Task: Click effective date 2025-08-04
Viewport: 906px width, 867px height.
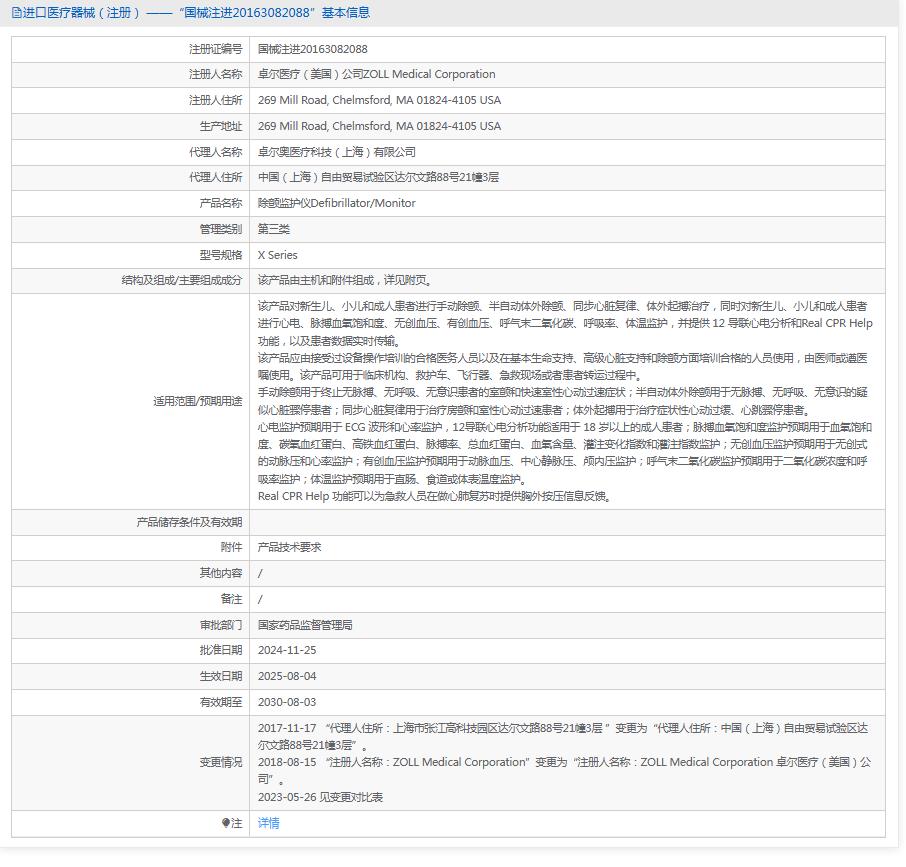Action: point(287,676)
